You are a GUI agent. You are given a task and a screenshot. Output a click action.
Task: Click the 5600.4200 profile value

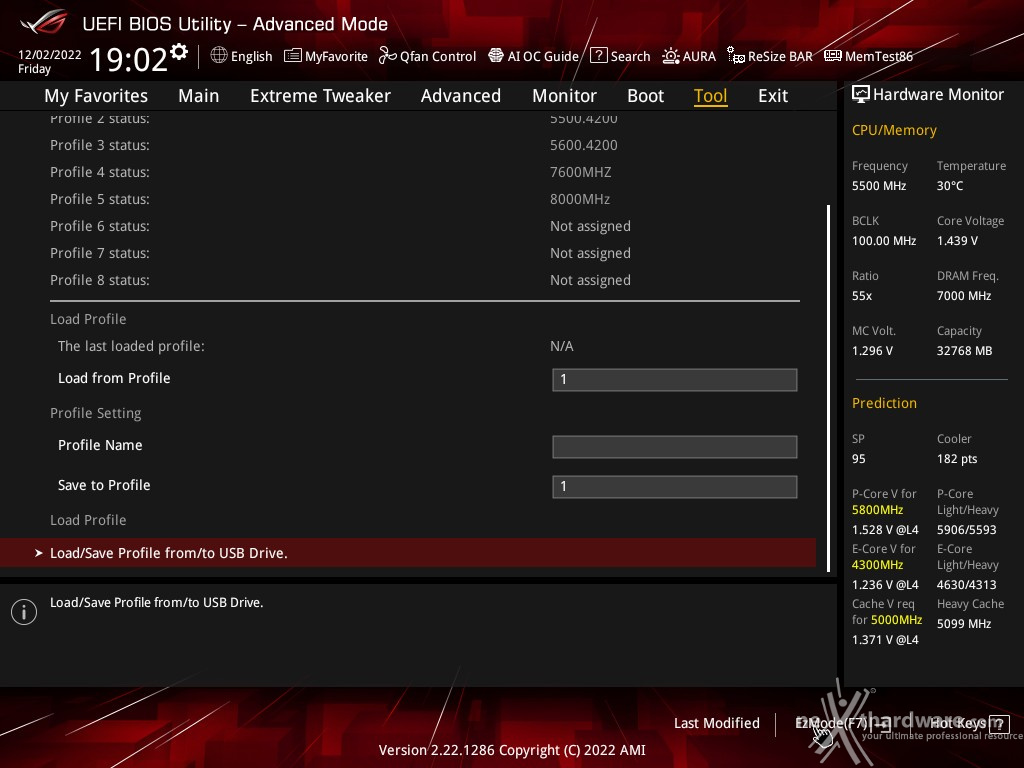[x=583, y=145]
